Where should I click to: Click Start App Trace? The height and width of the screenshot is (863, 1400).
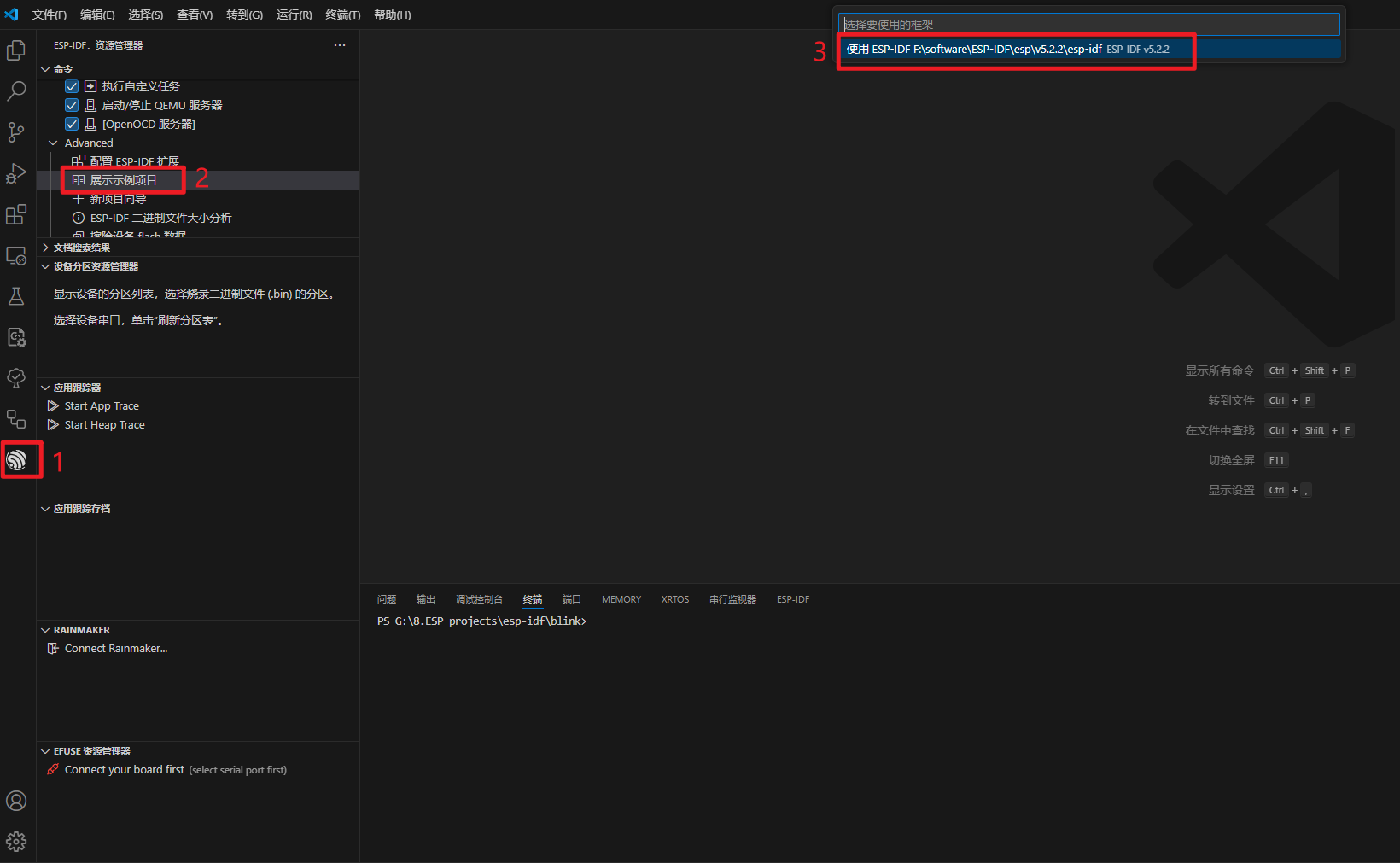[x=102, y=406]
